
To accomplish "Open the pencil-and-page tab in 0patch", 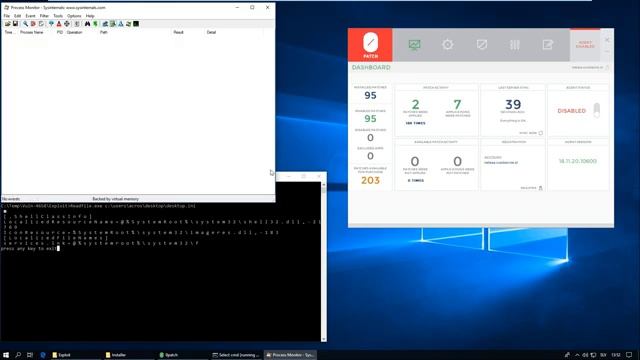I will coord(548,44).
